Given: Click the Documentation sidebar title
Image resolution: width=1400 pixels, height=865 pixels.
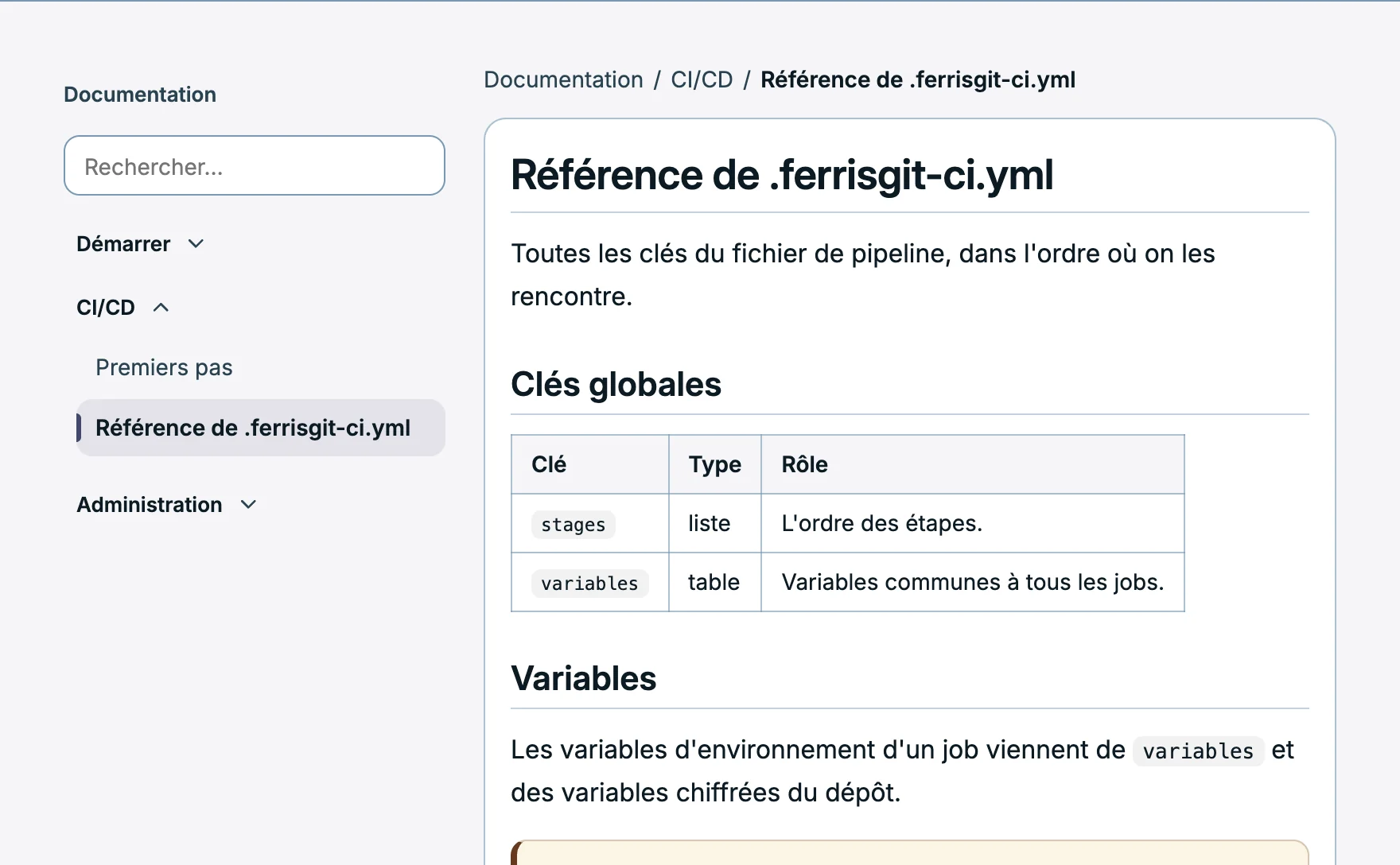Looking at the screenshot, I should [x=140, y=95].
